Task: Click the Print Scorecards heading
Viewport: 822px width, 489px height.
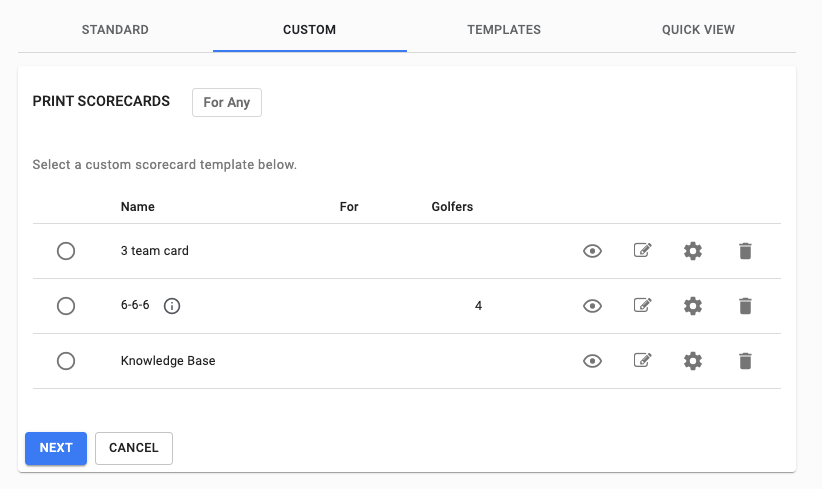Action: click(x=101, y=101)
